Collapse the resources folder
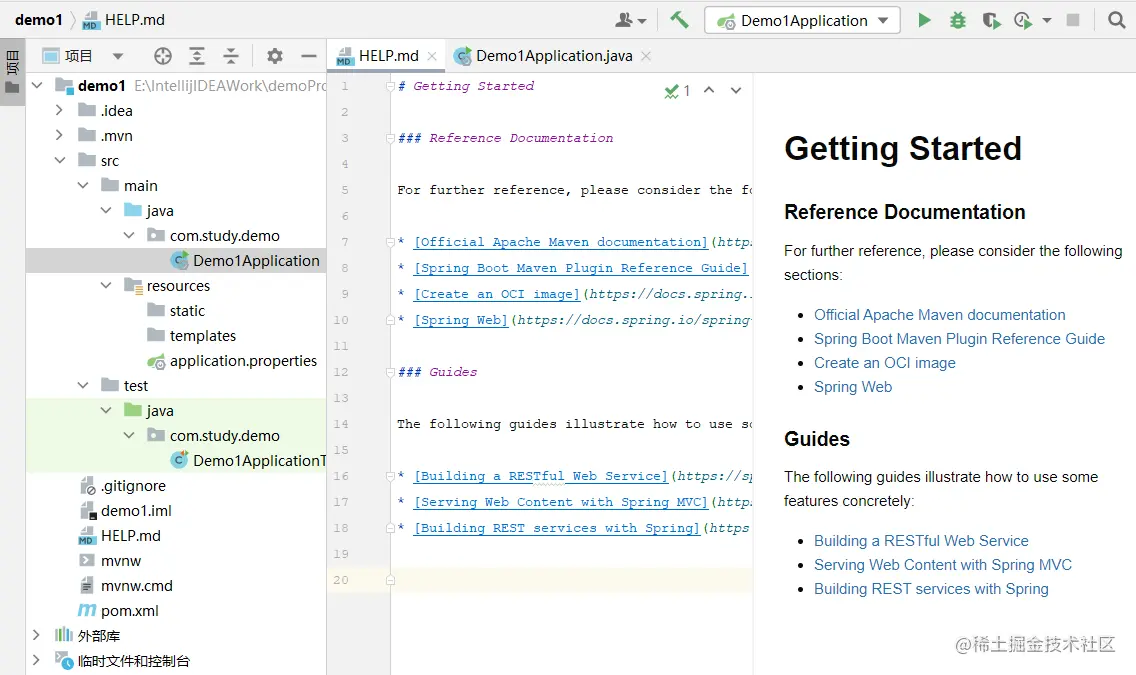The height and width of the screenshot is (675, 1136). pyautogui.click(x=106, y=285)
